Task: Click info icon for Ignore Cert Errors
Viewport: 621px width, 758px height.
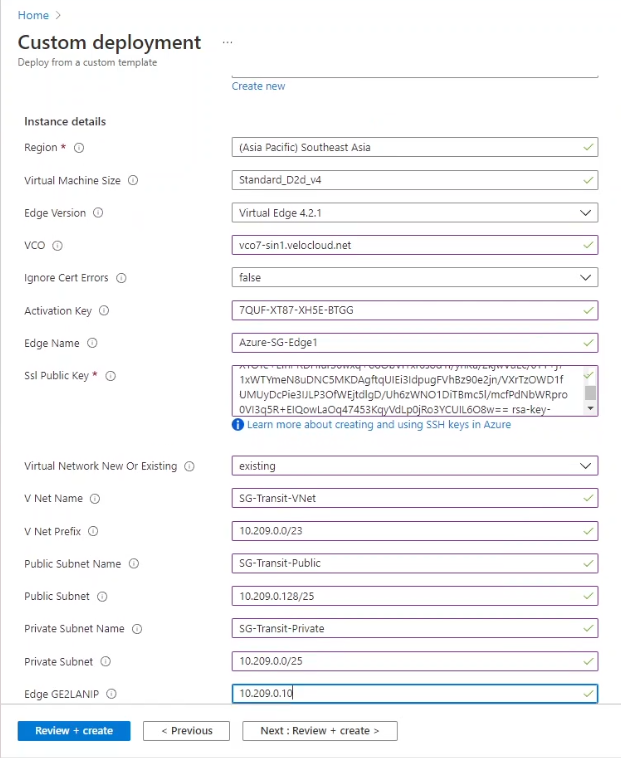Action: [x=121, y=278]
